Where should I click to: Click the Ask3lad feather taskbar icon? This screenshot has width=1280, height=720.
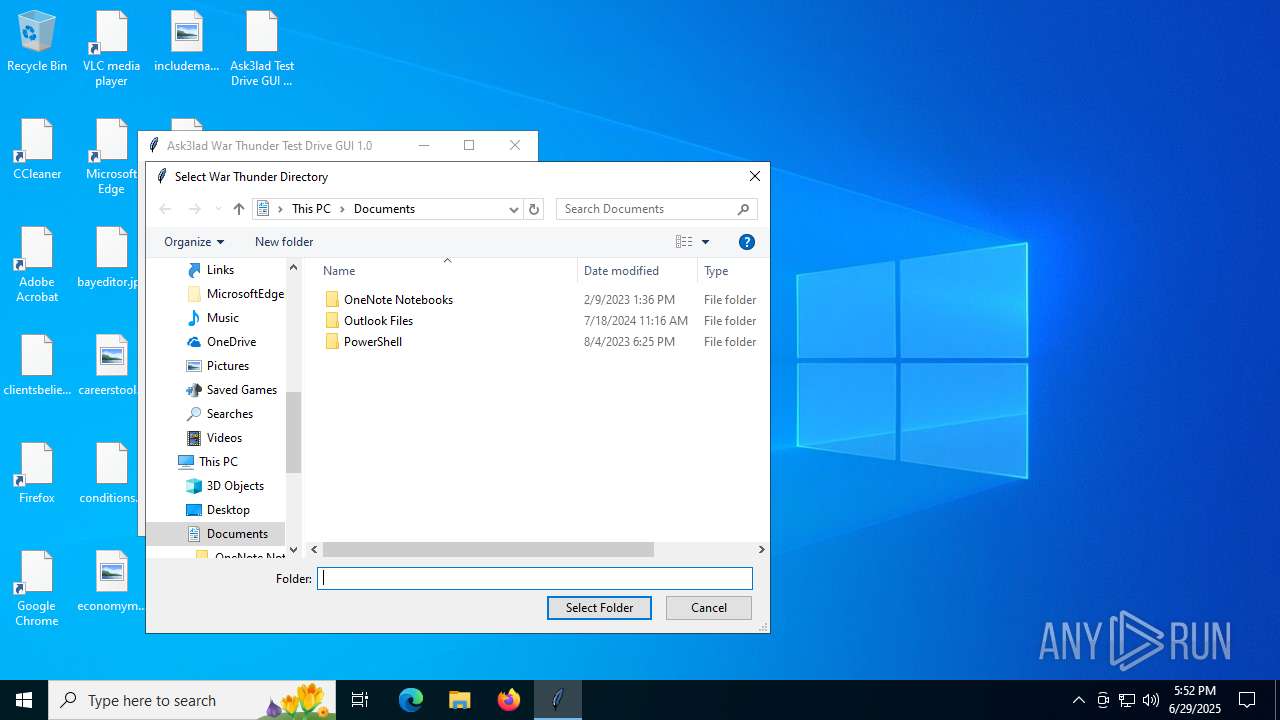pos(558,700)
